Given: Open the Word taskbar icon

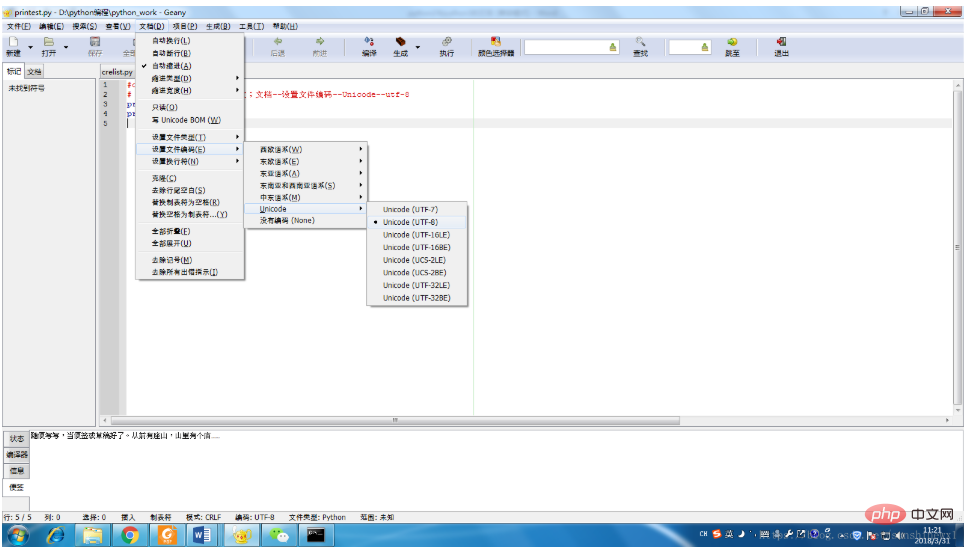Looking at the screenshot, I should (x=202, y=535).
